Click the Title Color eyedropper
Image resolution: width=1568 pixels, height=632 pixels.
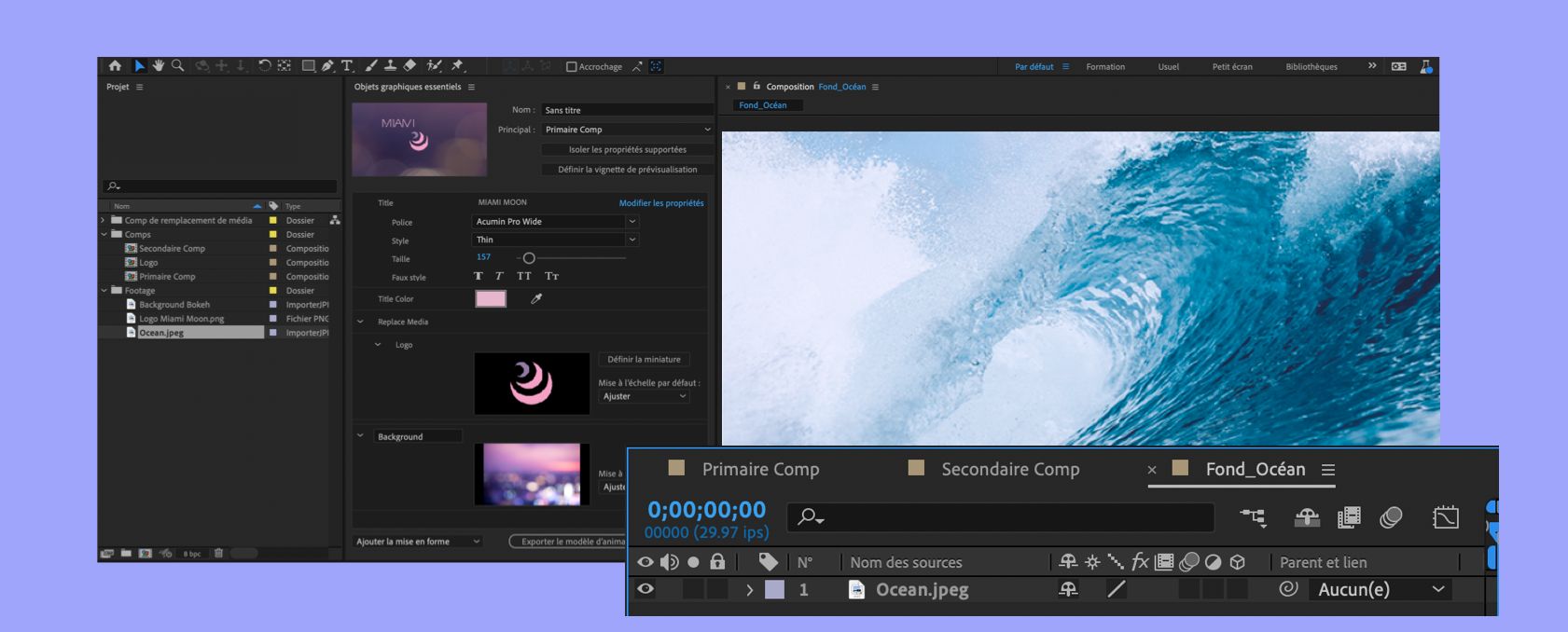(x=536, y=298)
